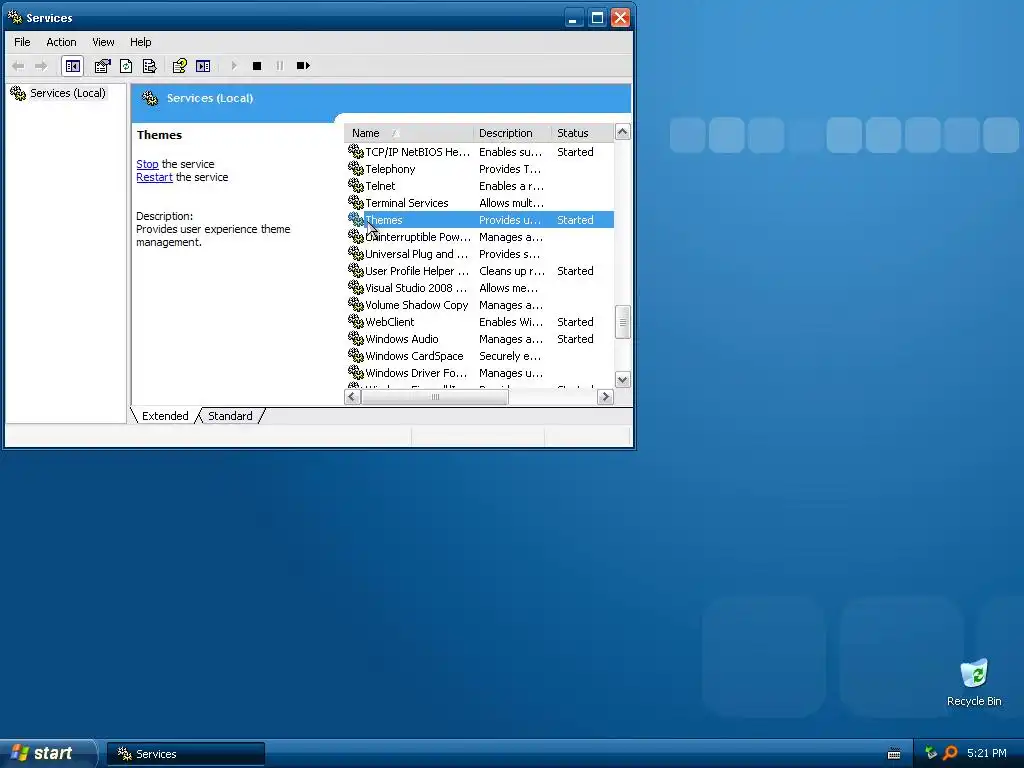The image size is (1024, 768).
Task: Select Services (Local) in the console tree
Action: click(67, 93)
